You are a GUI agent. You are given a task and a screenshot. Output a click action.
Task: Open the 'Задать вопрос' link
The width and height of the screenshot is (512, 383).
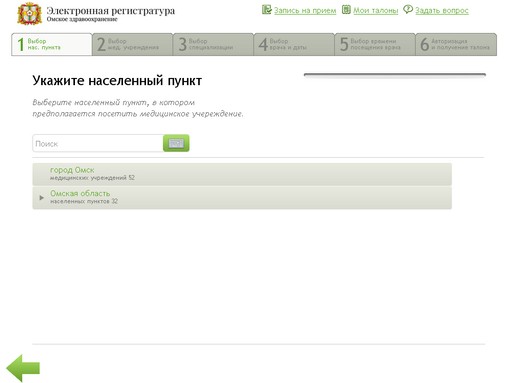442,11
